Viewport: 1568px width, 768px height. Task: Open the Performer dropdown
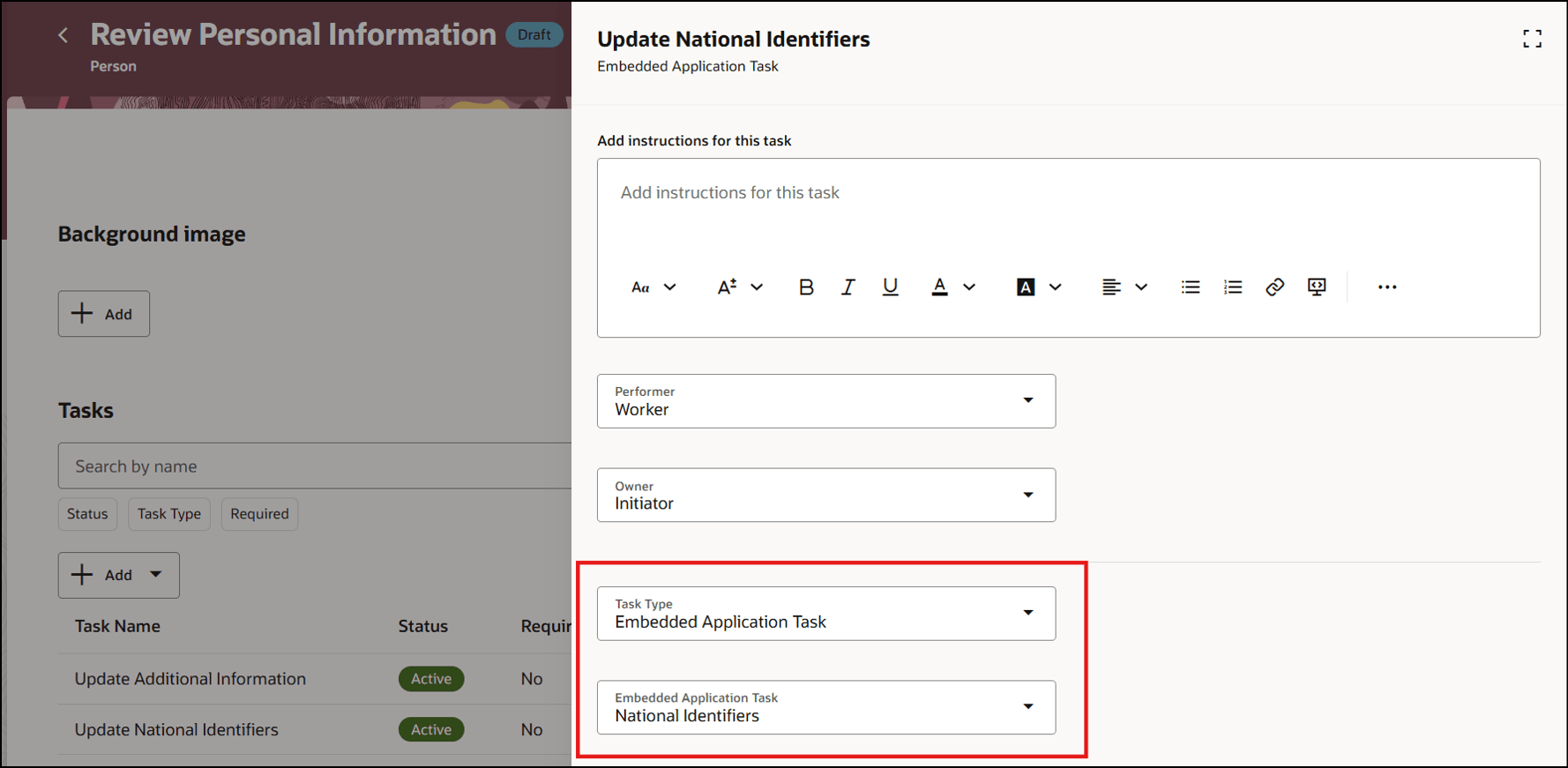(x=826, y=401)
